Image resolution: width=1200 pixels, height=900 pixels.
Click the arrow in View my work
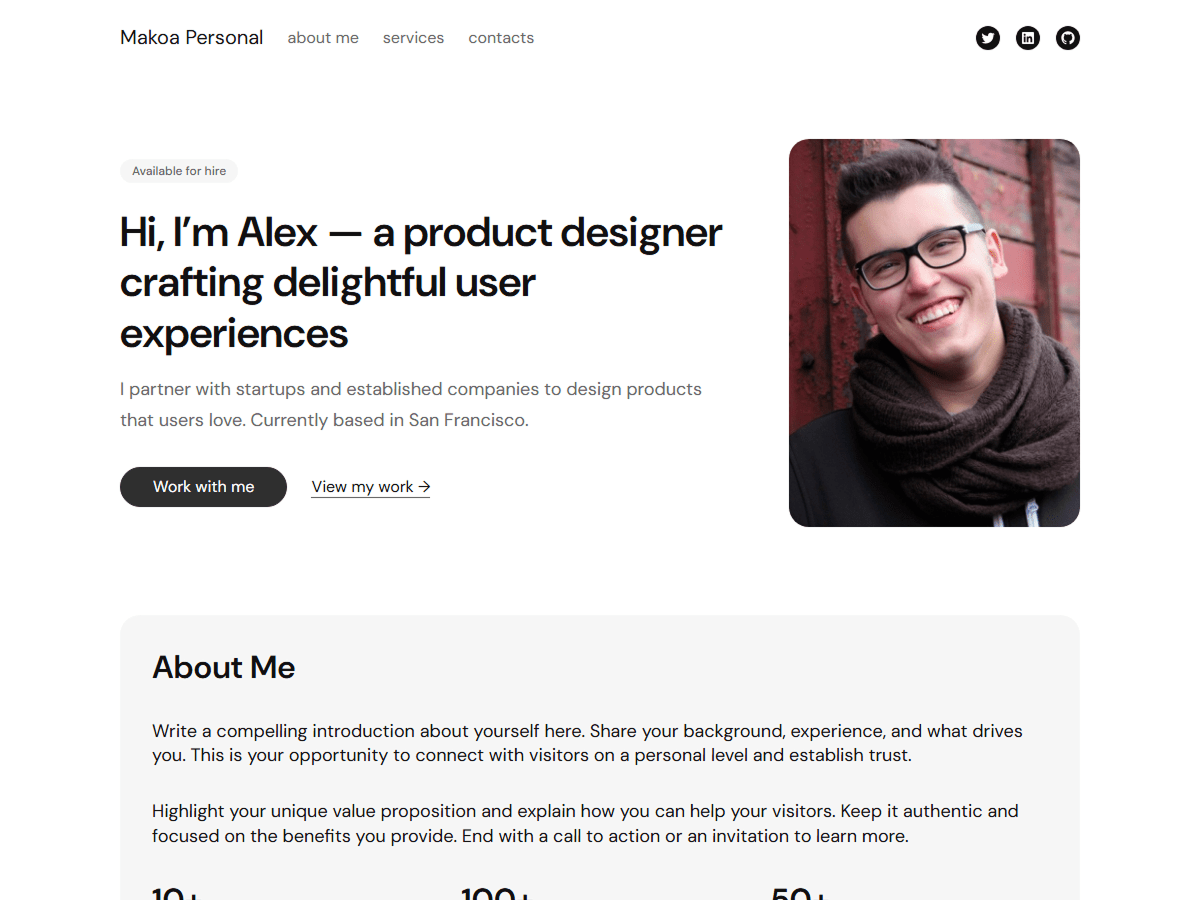(x=424, y=487)
